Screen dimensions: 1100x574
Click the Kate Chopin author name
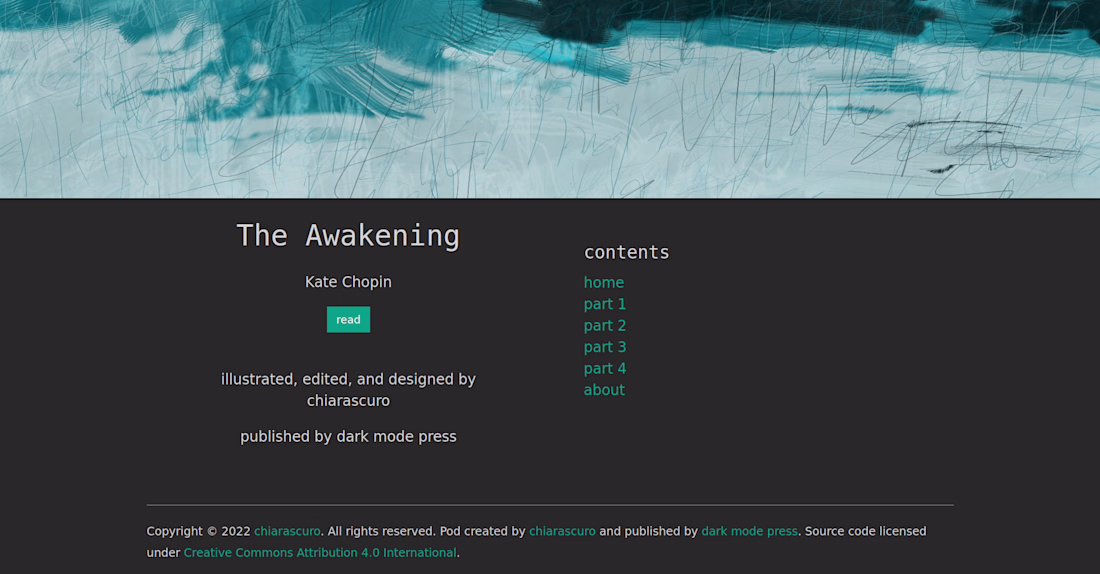(348, 282)
